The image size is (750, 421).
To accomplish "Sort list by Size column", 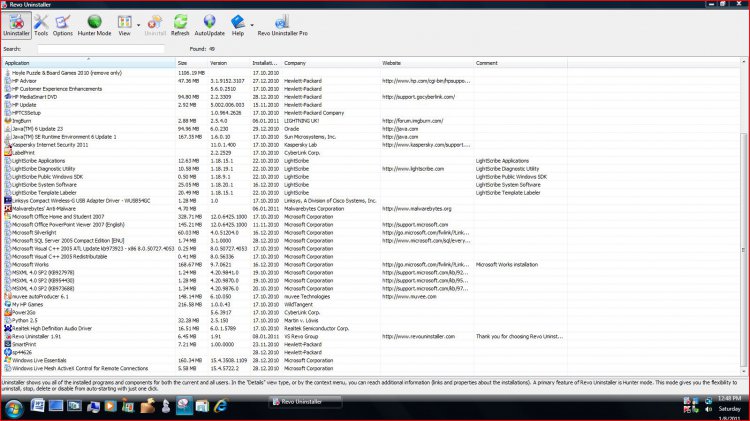I will 191,63.
